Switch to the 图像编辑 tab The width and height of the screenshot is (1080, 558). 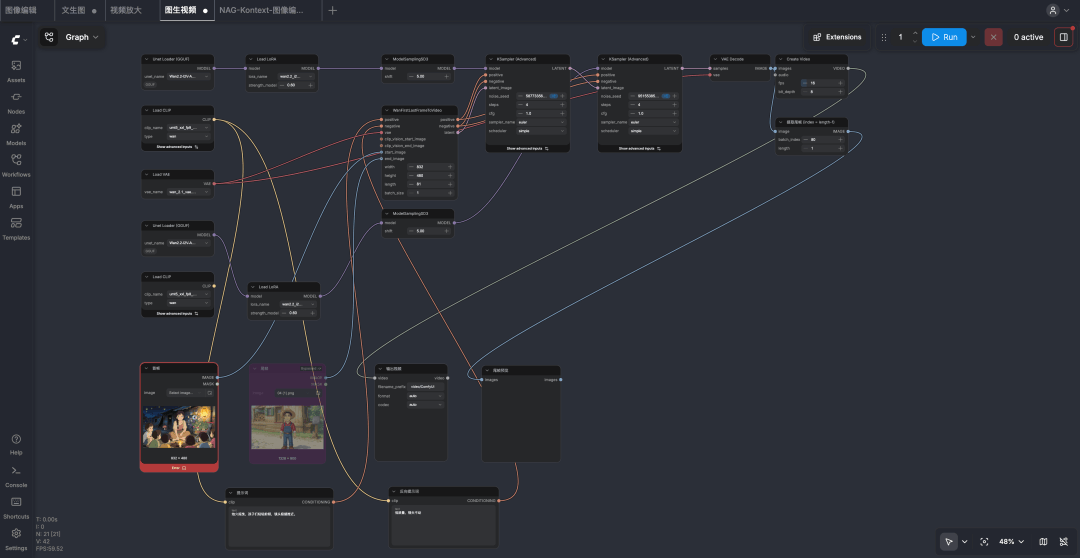click(x=21, y=10)
